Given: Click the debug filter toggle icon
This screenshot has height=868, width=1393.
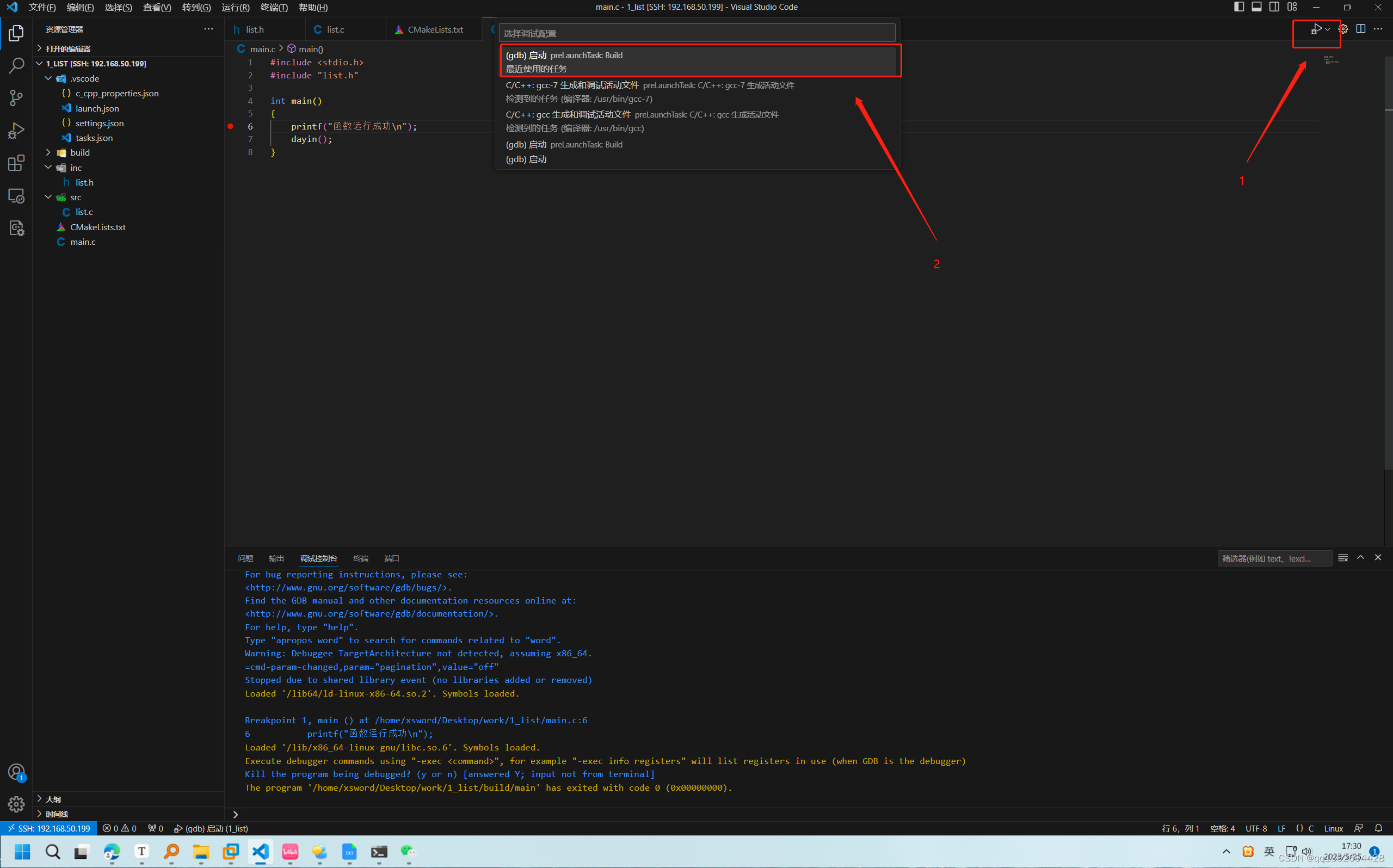Looking at the screenshot, I should click(1342, 557).
